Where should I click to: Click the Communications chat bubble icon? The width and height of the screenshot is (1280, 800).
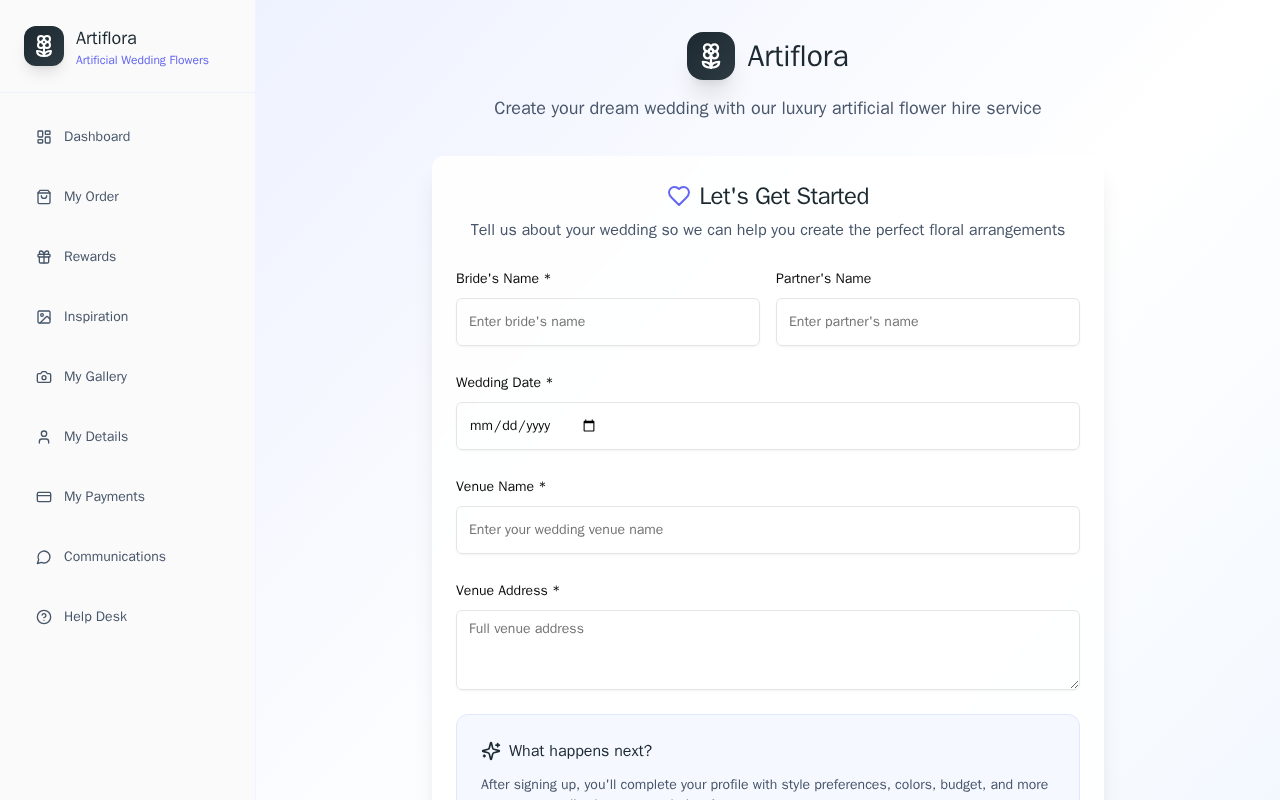(x=44, y=557)
